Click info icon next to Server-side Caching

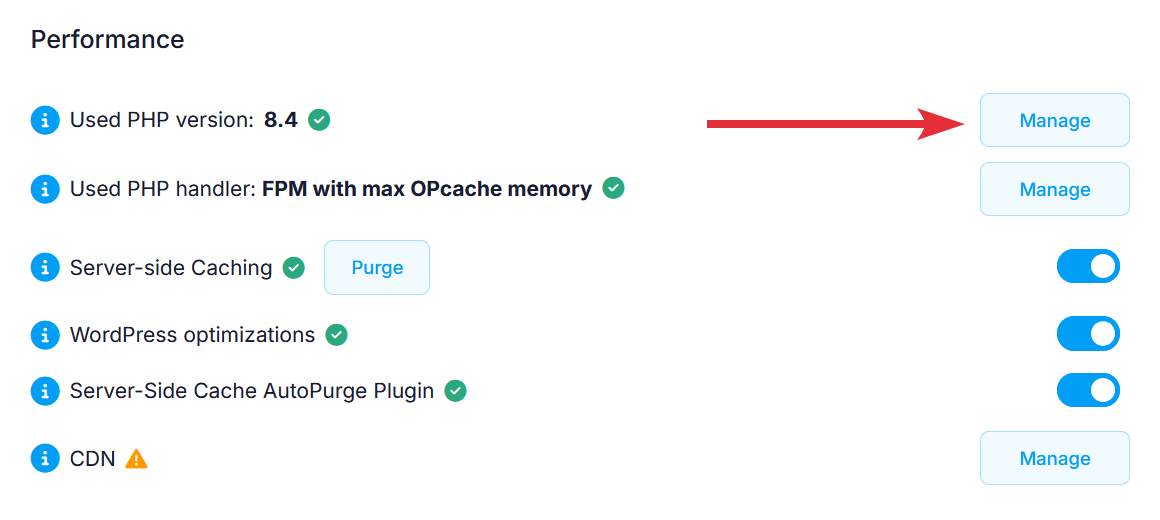45,268
